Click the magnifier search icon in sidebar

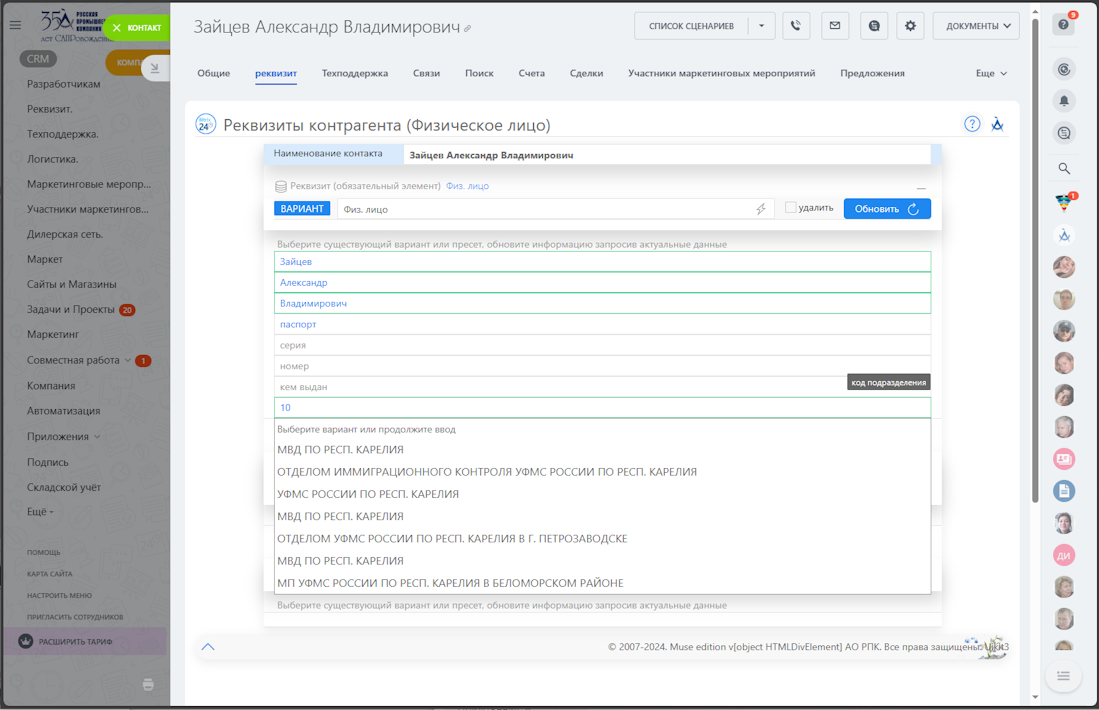click(1064, 169)
